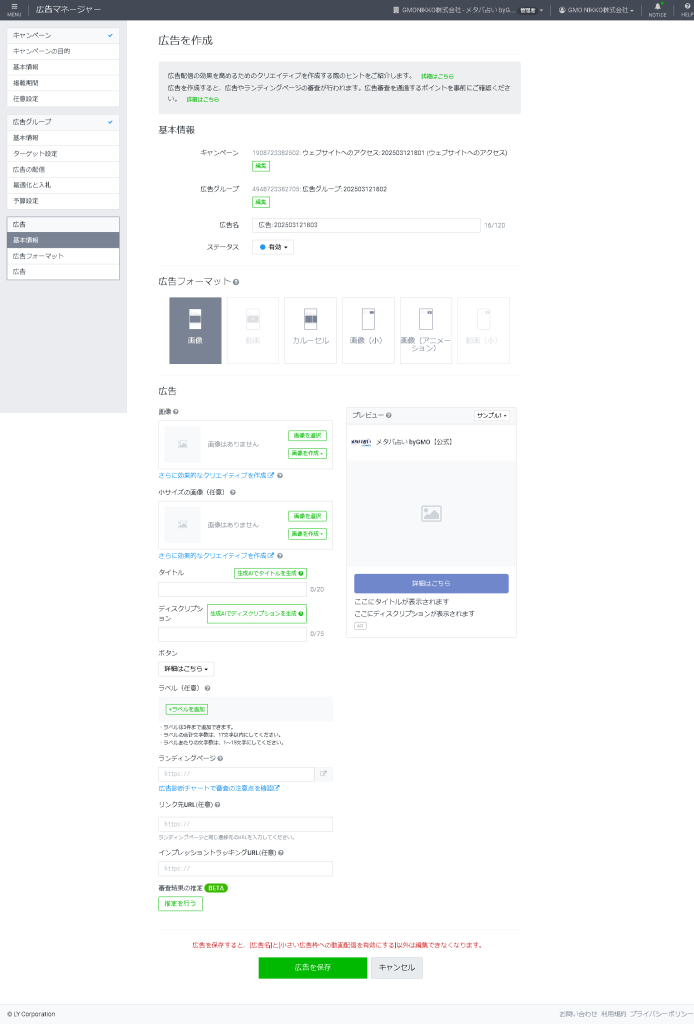694x1024 pixels.
Task: Go to ターゲット設定 in the sidebar
Action: (x=35, y=154)
